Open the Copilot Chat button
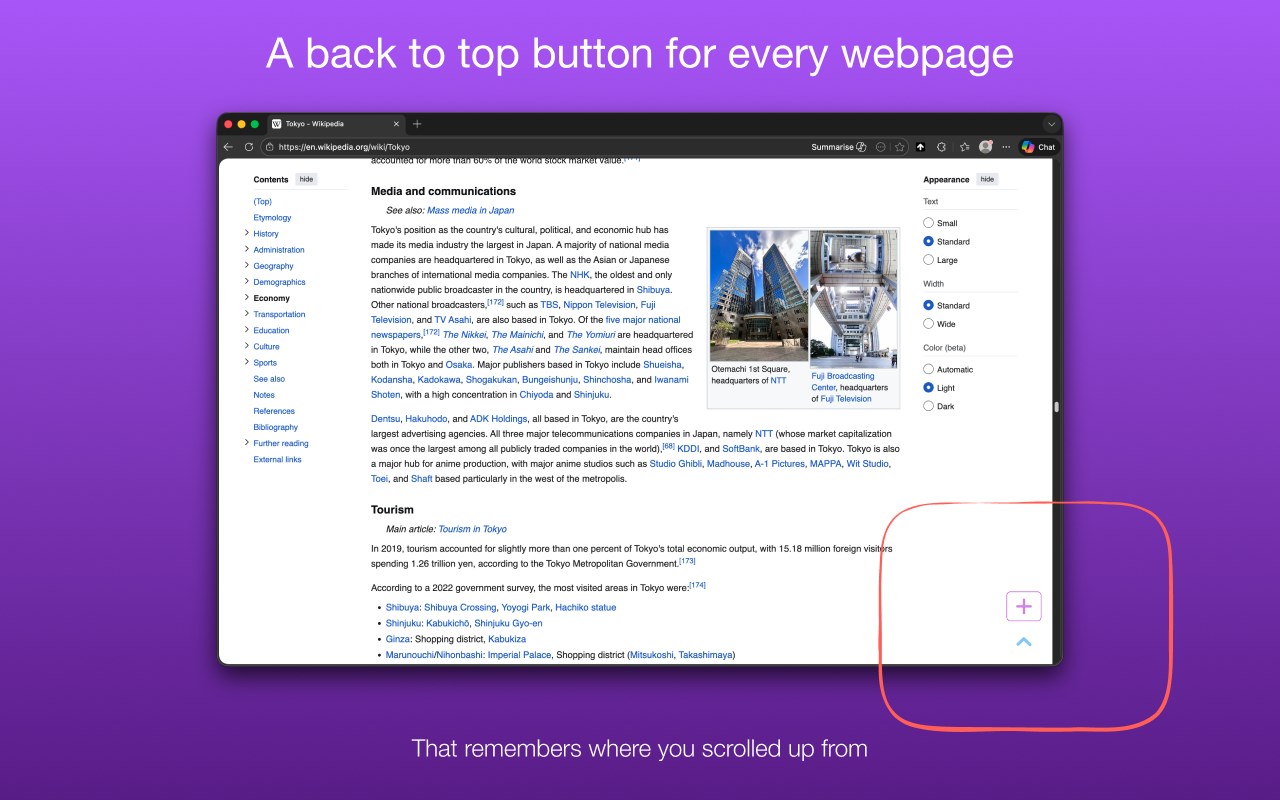This screenshot has width=1280, height=800. [x=1038, y=147]
